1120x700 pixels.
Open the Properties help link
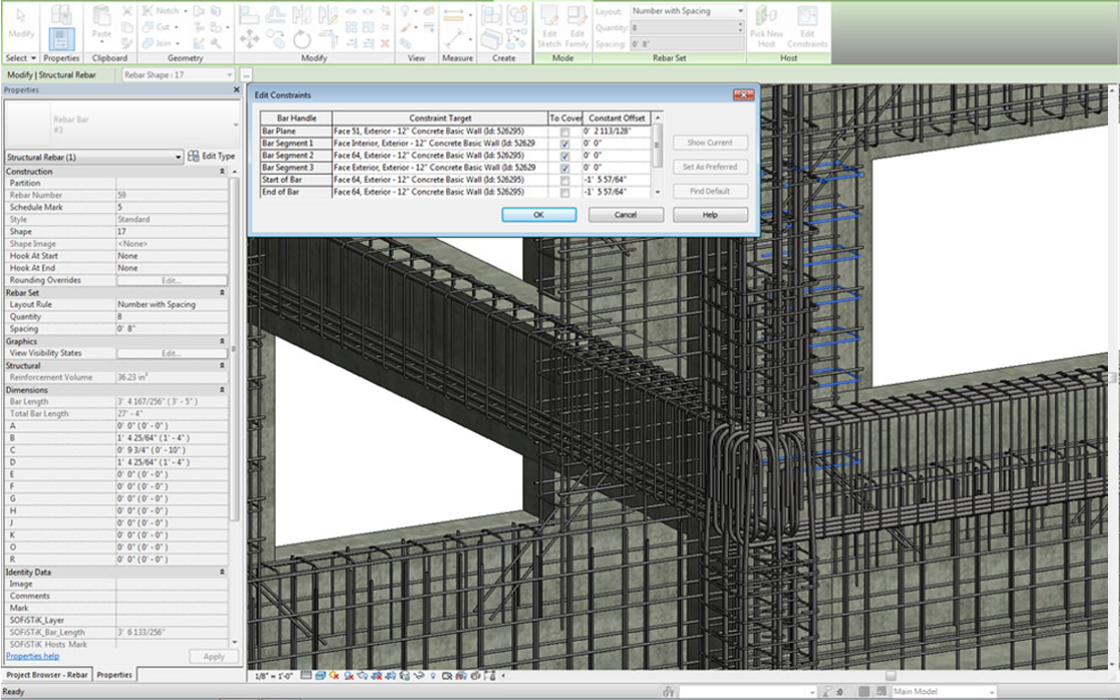pyautogui.click(x=32, y=655)
